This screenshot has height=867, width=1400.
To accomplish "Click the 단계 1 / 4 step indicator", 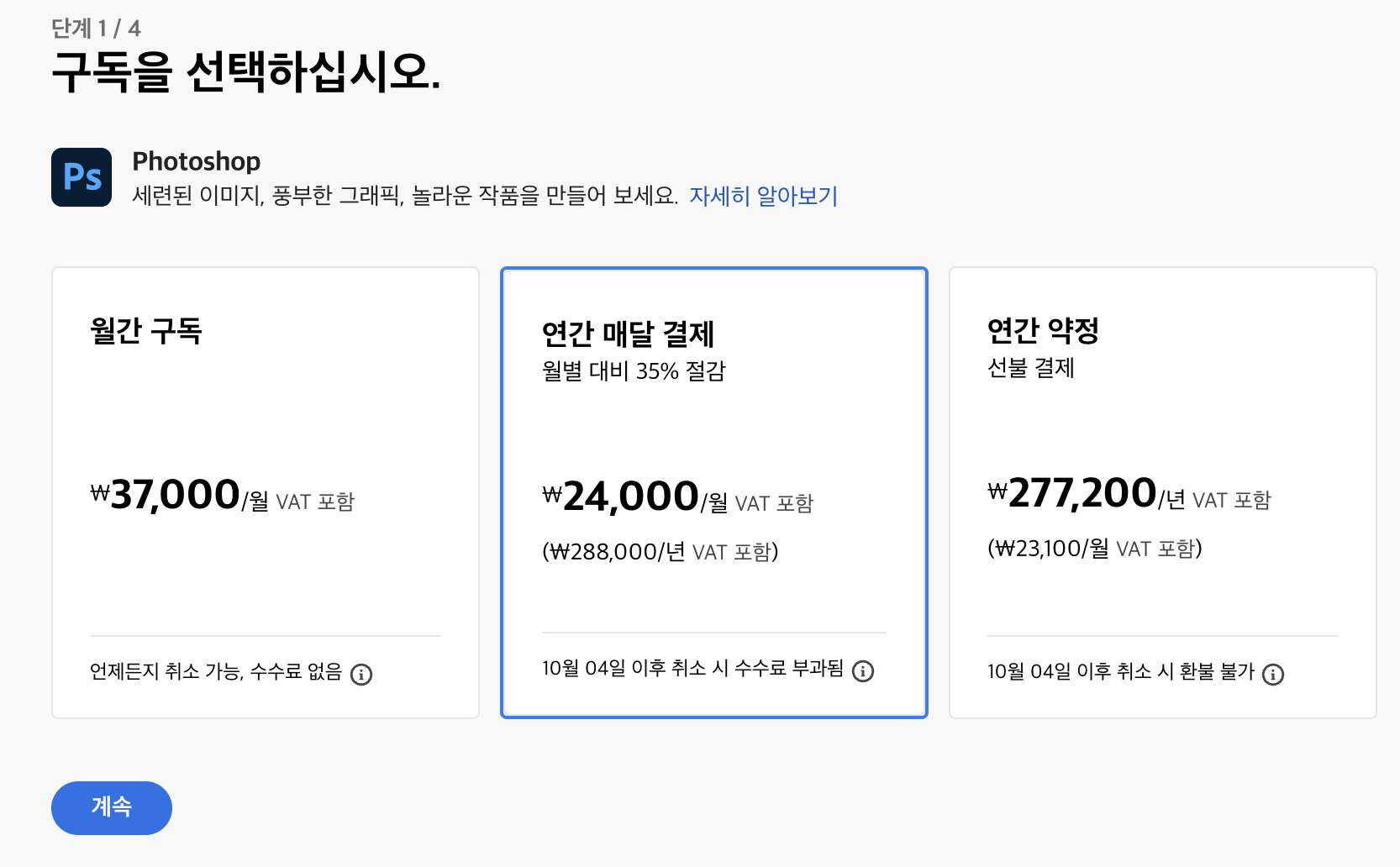I will click(95, 26).
